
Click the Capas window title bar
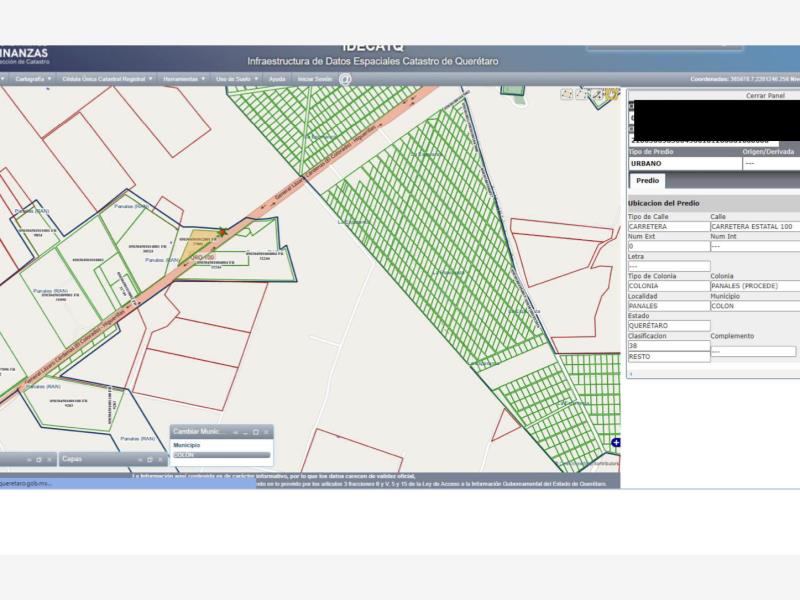[x=113, y=459]
